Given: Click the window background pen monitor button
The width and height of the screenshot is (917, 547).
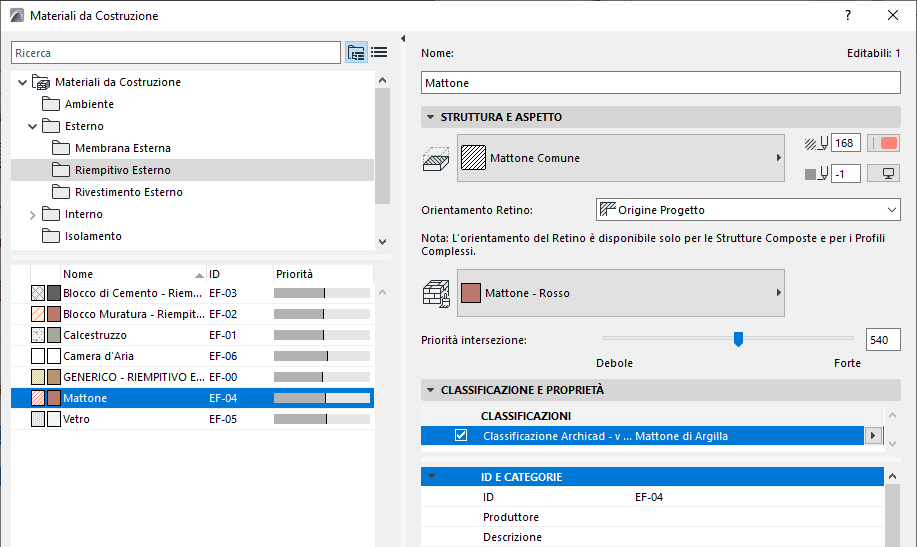Looking at the screenshot, I should click(x=883, y=174).
